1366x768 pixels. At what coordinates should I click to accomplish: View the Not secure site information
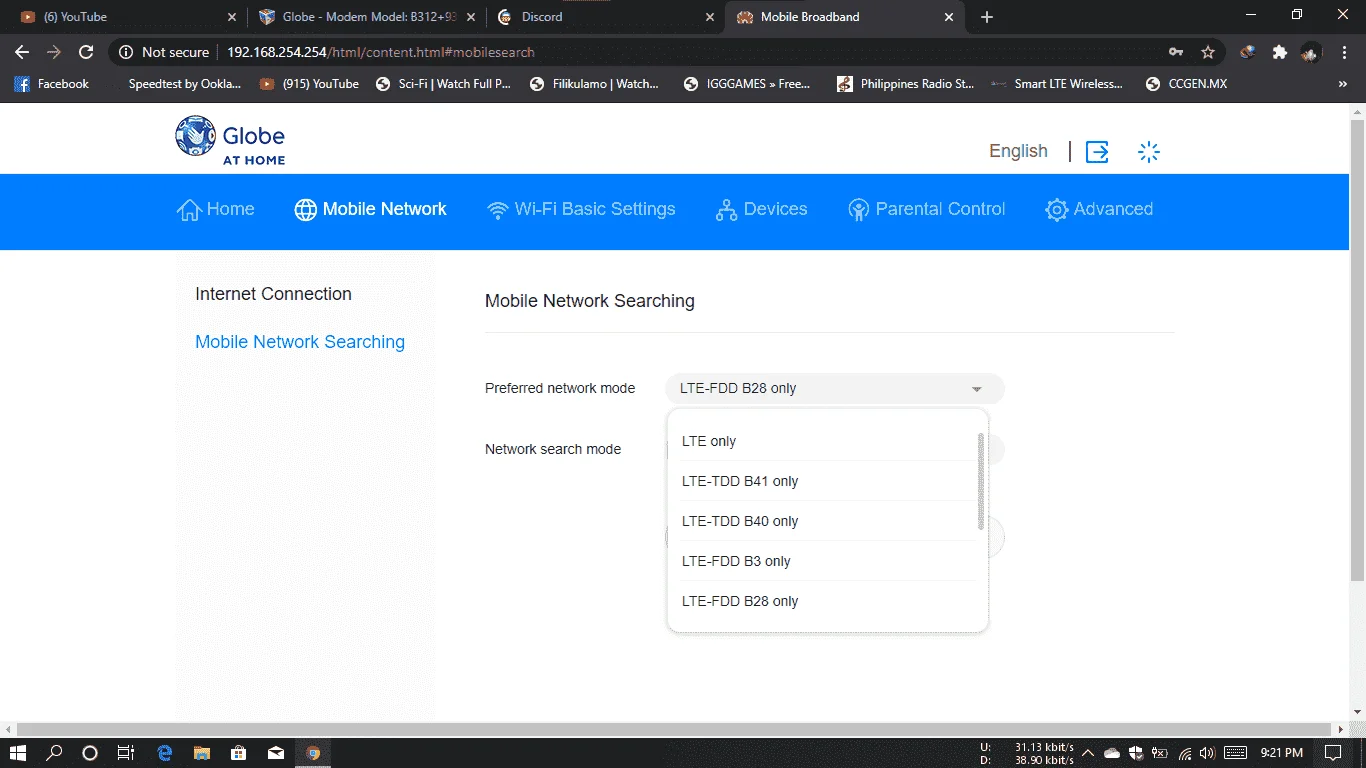click(164, 52)
